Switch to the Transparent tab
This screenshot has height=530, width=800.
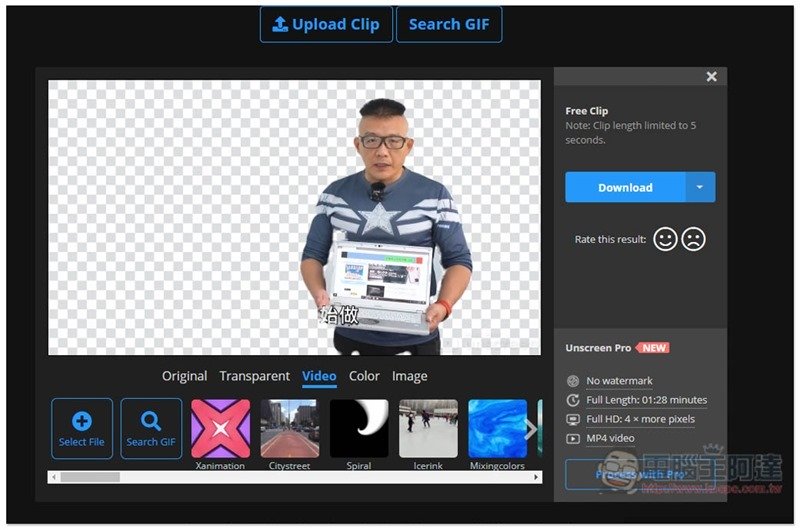tap(255, 376)
